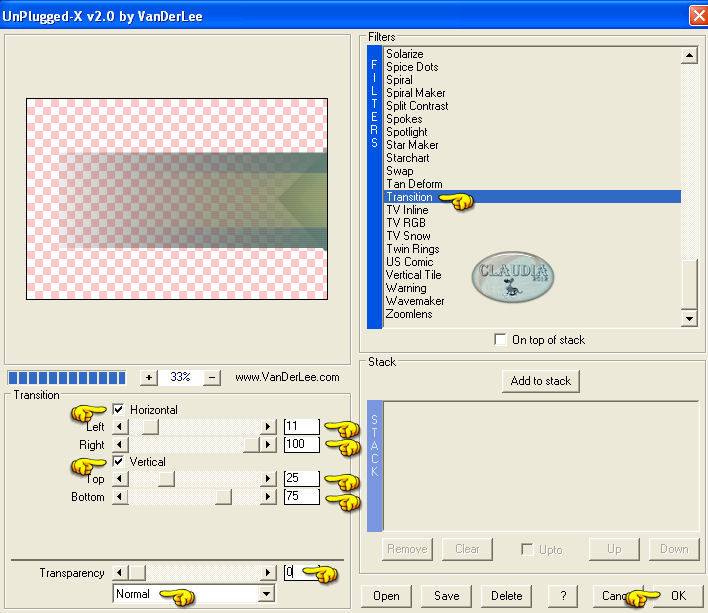Click the Right slider's right arrow

[x=268, y=445]
